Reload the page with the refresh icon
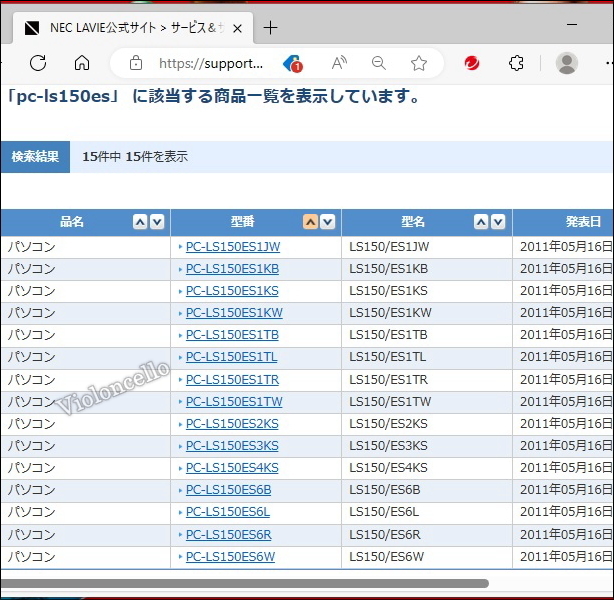The height and width of the screenshot is (600, 614). pos(38,63)
